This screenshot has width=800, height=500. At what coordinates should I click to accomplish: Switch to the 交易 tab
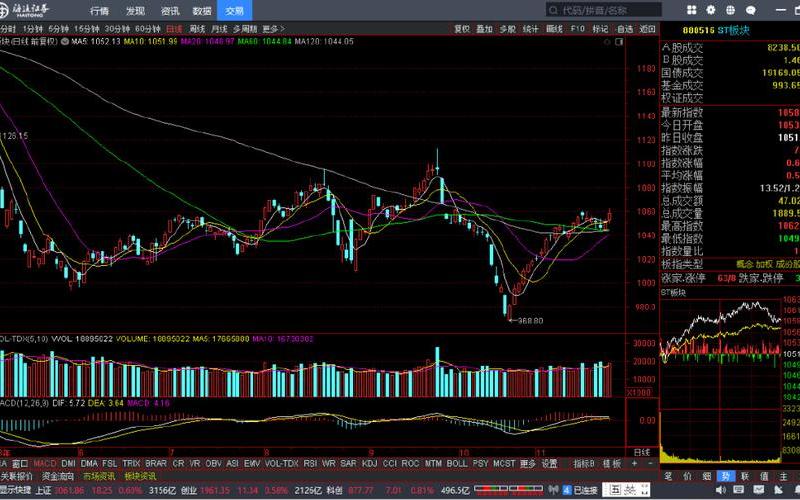234,10
